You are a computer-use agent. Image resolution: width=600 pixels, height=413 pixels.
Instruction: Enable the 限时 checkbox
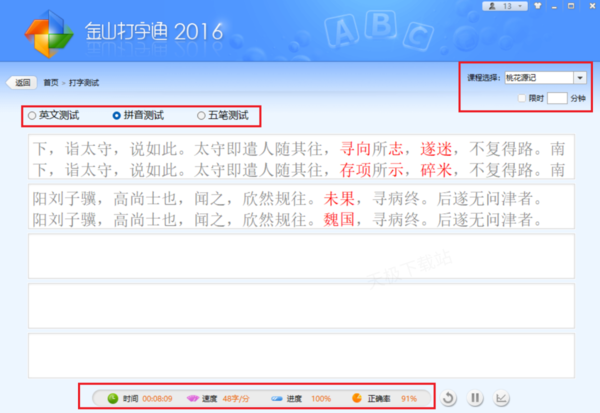click(522, 98)
